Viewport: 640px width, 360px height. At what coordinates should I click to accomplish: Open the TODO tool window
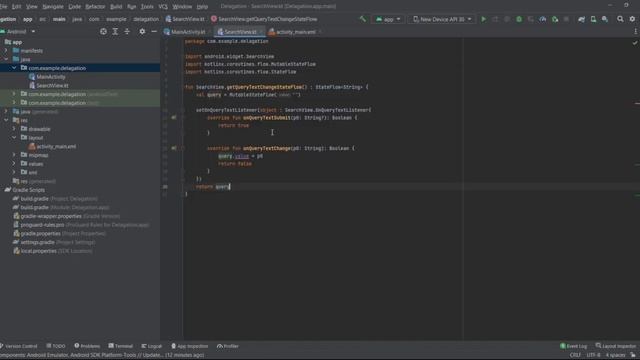coord(56,346)
